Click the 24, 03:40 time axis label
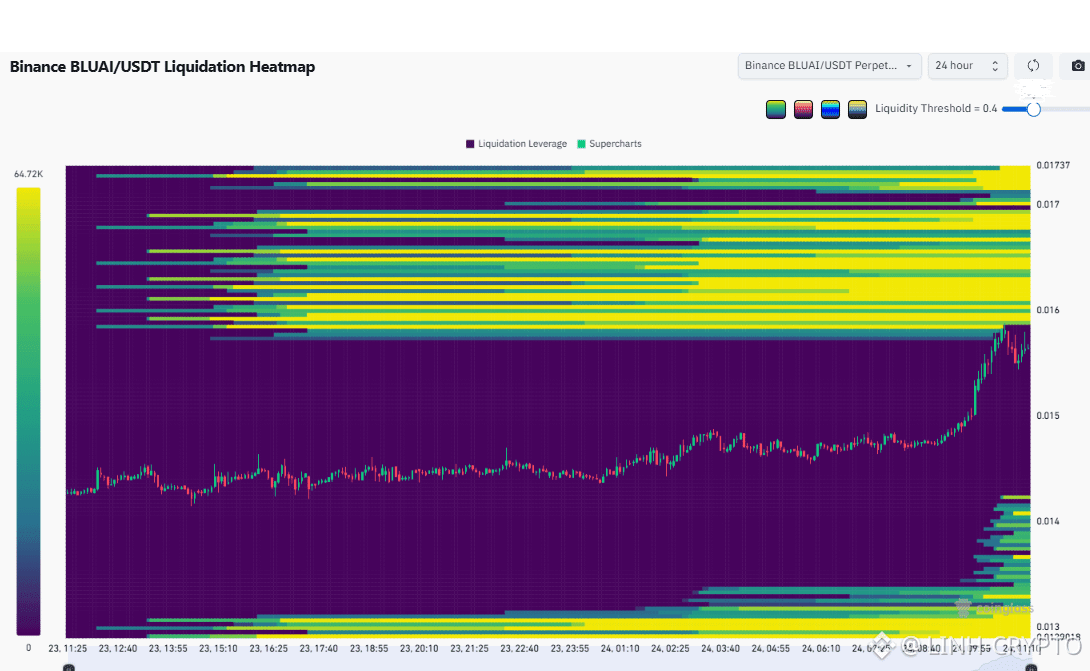The width and height of the screenshot is (1090, 671). click(720, 648)
